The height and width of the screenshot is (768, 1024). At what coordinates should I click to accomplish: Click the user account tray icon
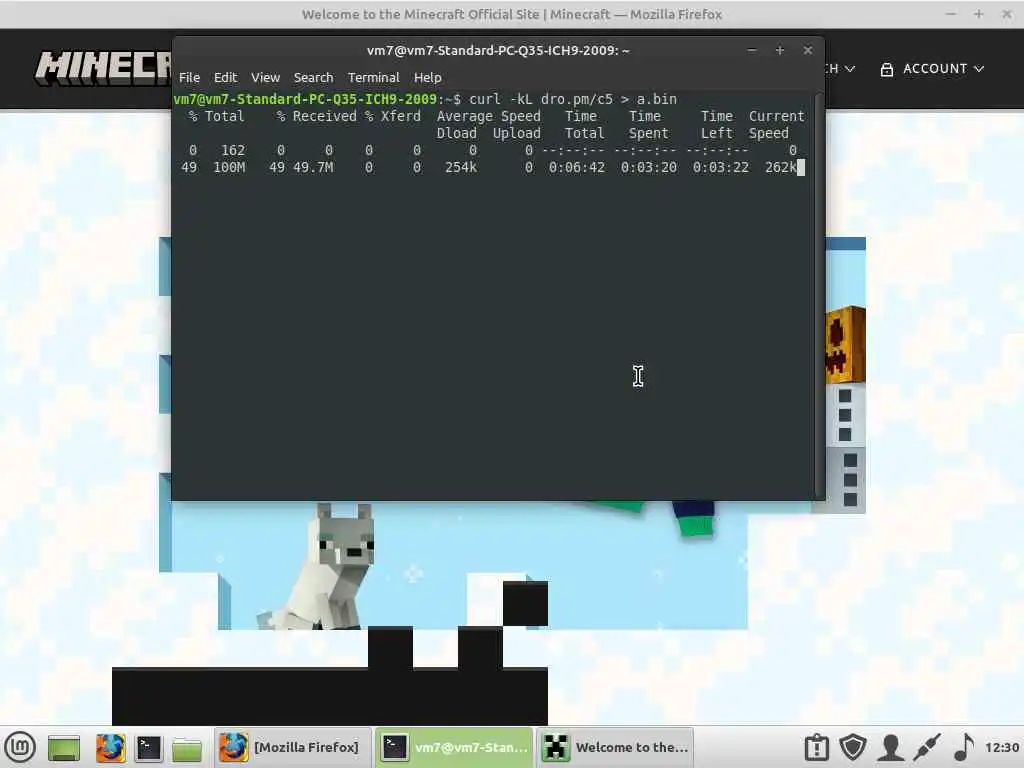point(890,747)
